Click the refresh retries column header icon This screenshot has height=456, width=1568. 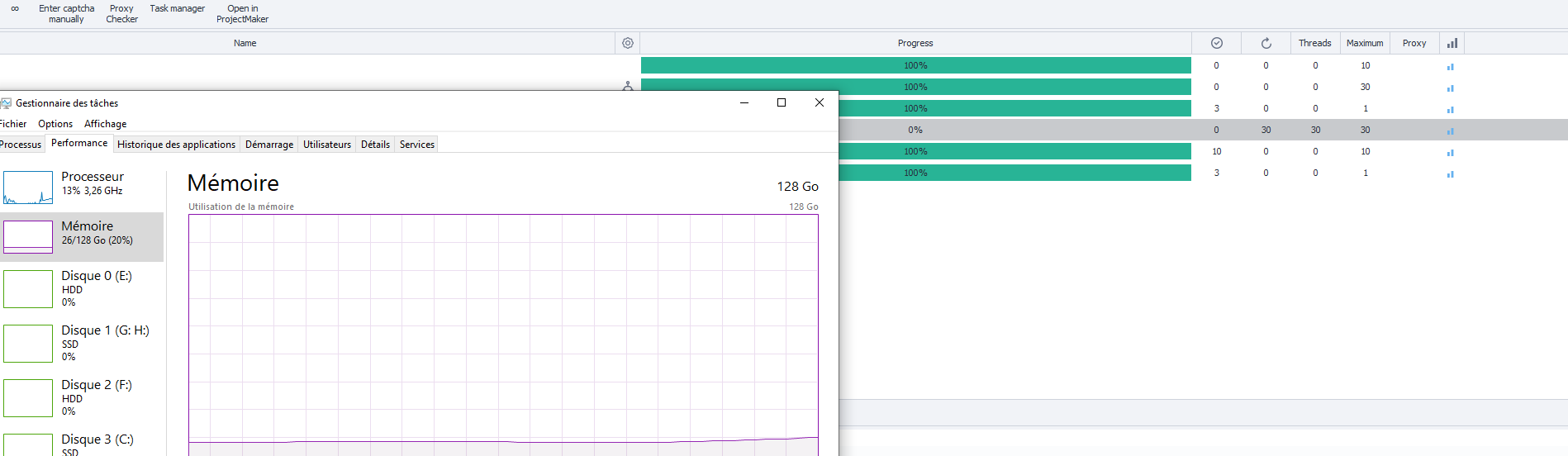point(1266,43)
